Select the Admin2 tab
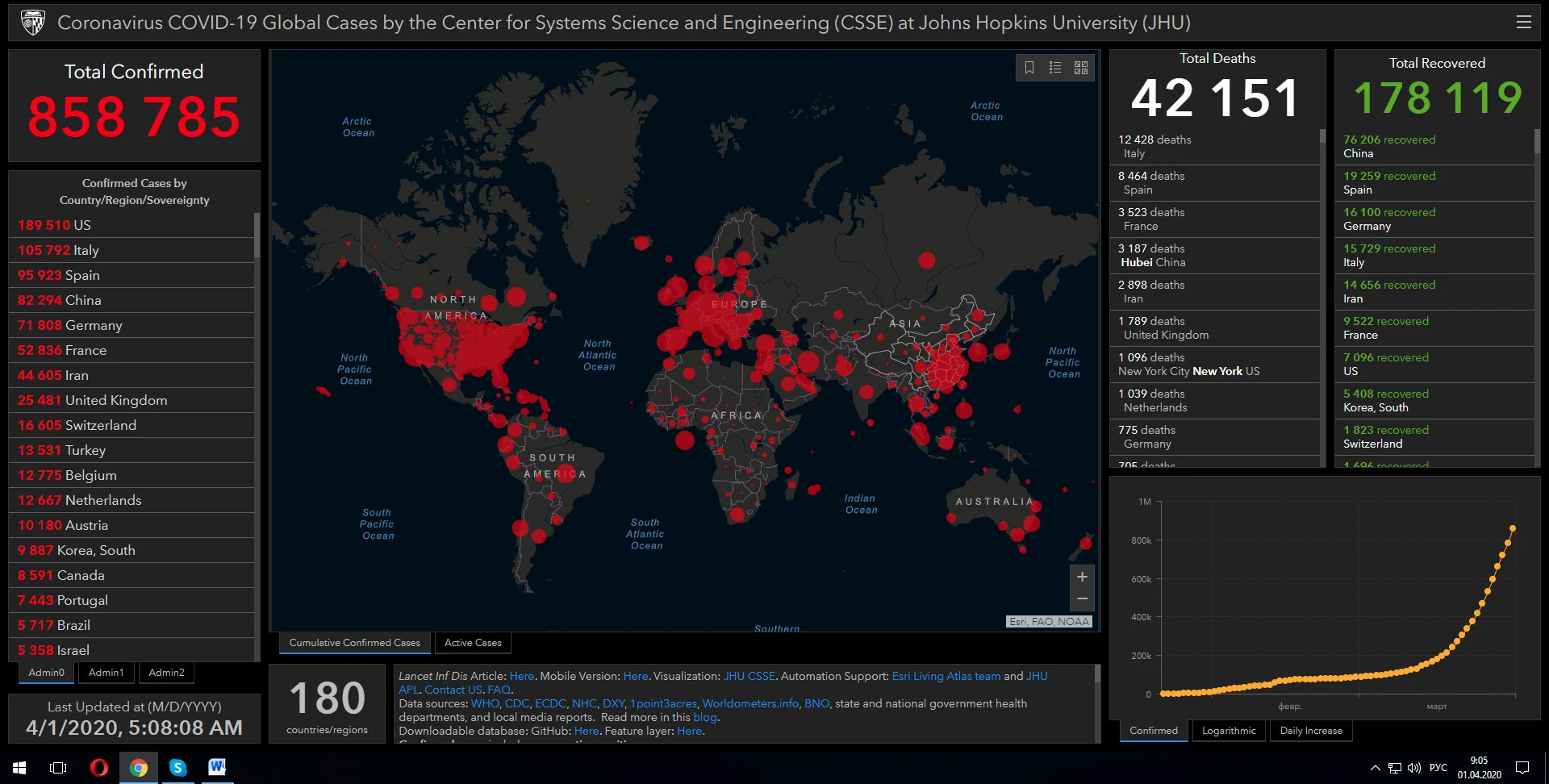1549x784 pixels. 167,673
